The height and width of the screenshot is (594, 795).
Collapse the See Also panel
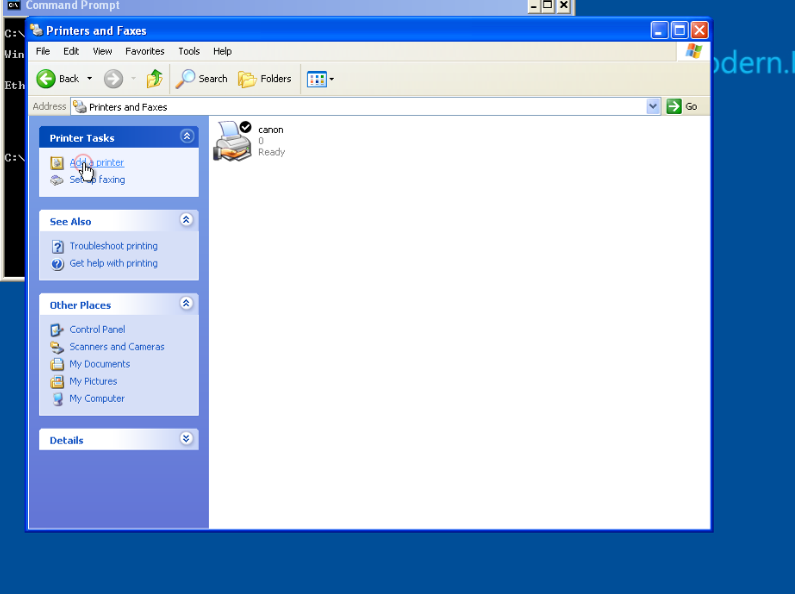pyautogui.click(x=186, y=221)
